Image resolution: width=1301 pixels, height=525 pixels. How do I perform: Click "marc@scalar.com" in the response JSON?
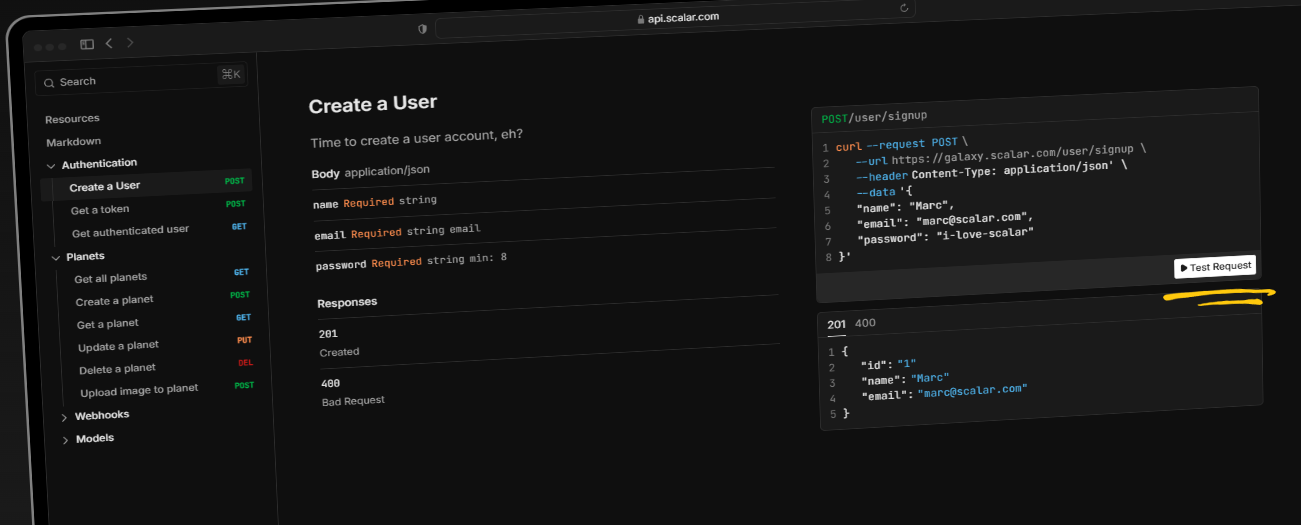click(x=972, y=391)
